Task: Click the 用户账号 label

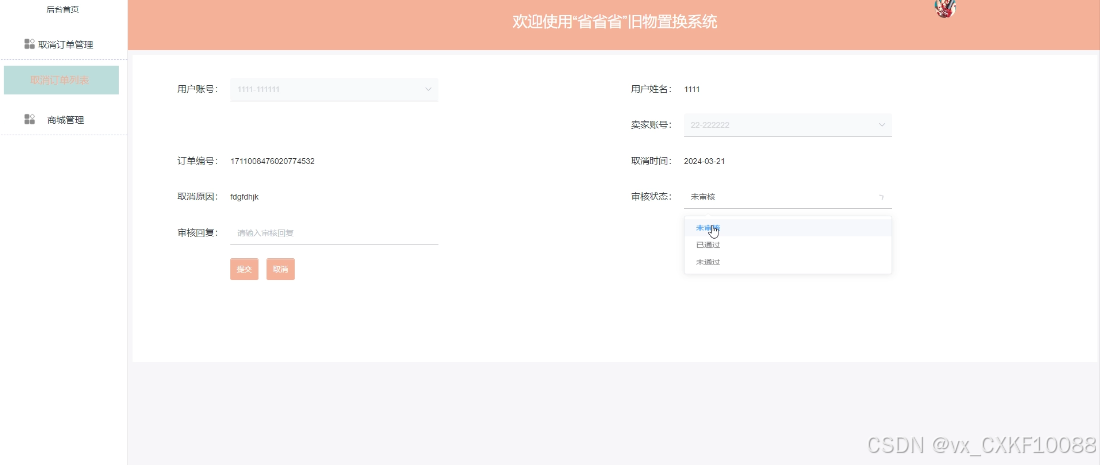Action: [x=198, y=89]
